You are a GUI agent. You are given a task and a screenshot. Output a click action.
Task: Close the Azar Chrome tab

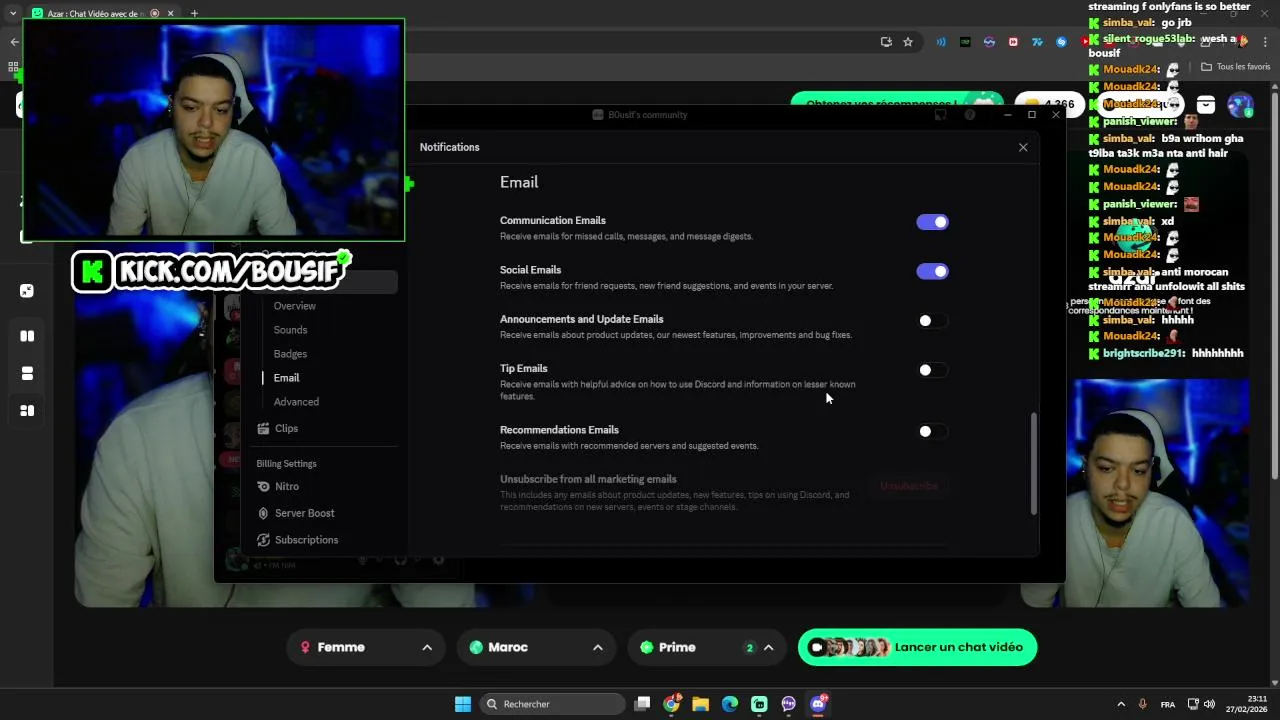coord(171,13)
